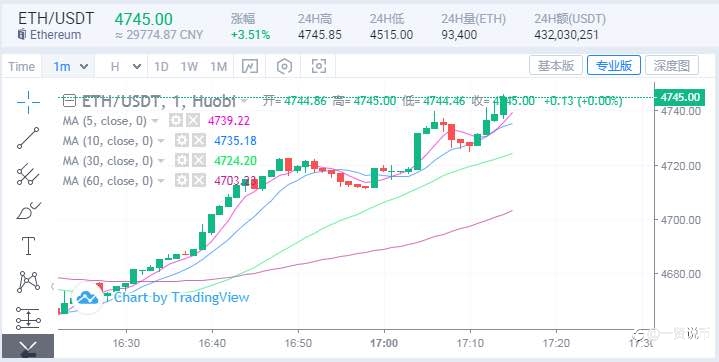Expand MA (10, close, 0) dropdown arrow
The width and height of the screenshot is (719, 362).
tap(161, 141)
